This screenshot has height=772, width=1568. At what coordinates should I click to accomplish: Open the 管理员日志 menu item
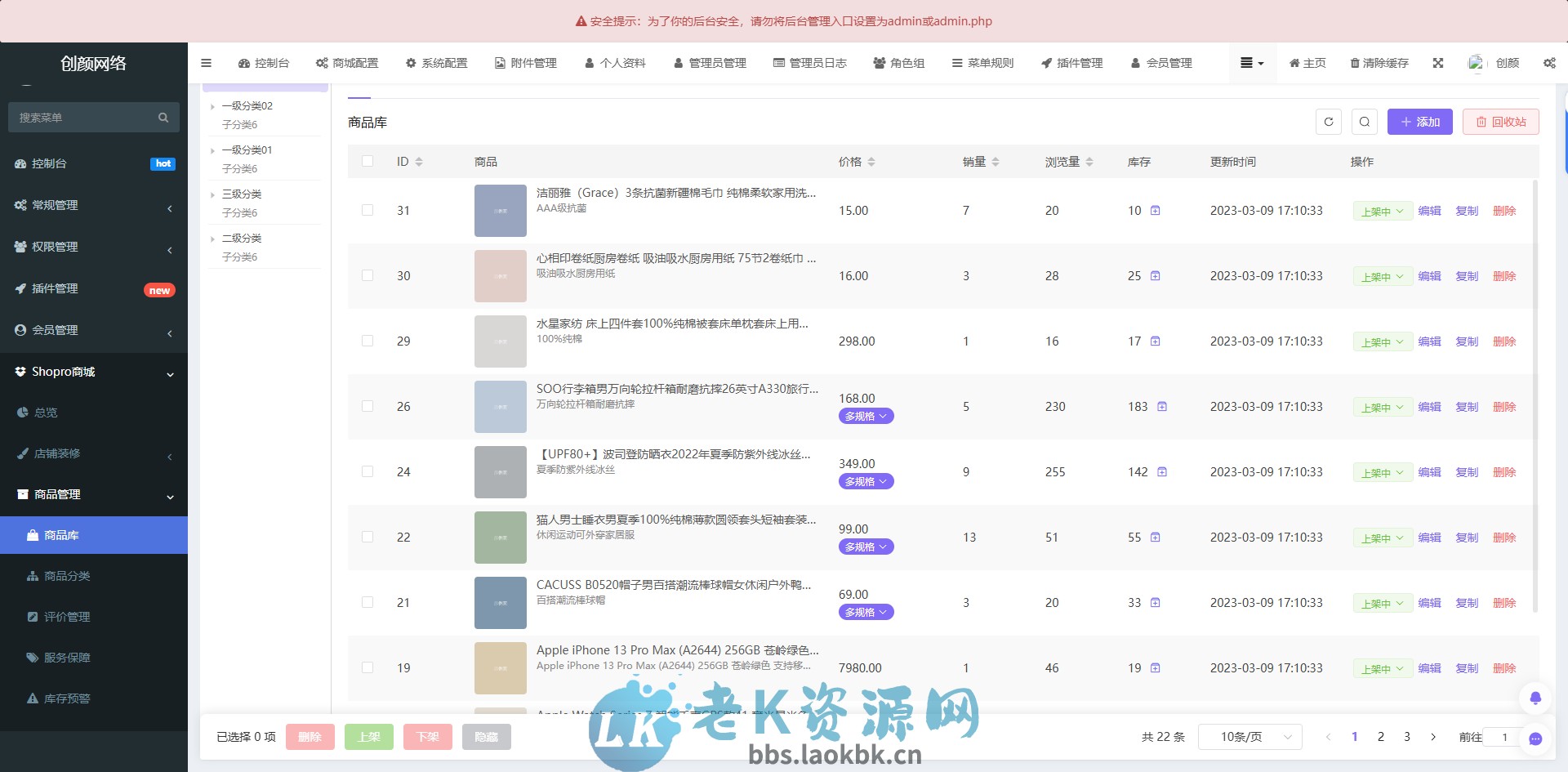point(810,63)
